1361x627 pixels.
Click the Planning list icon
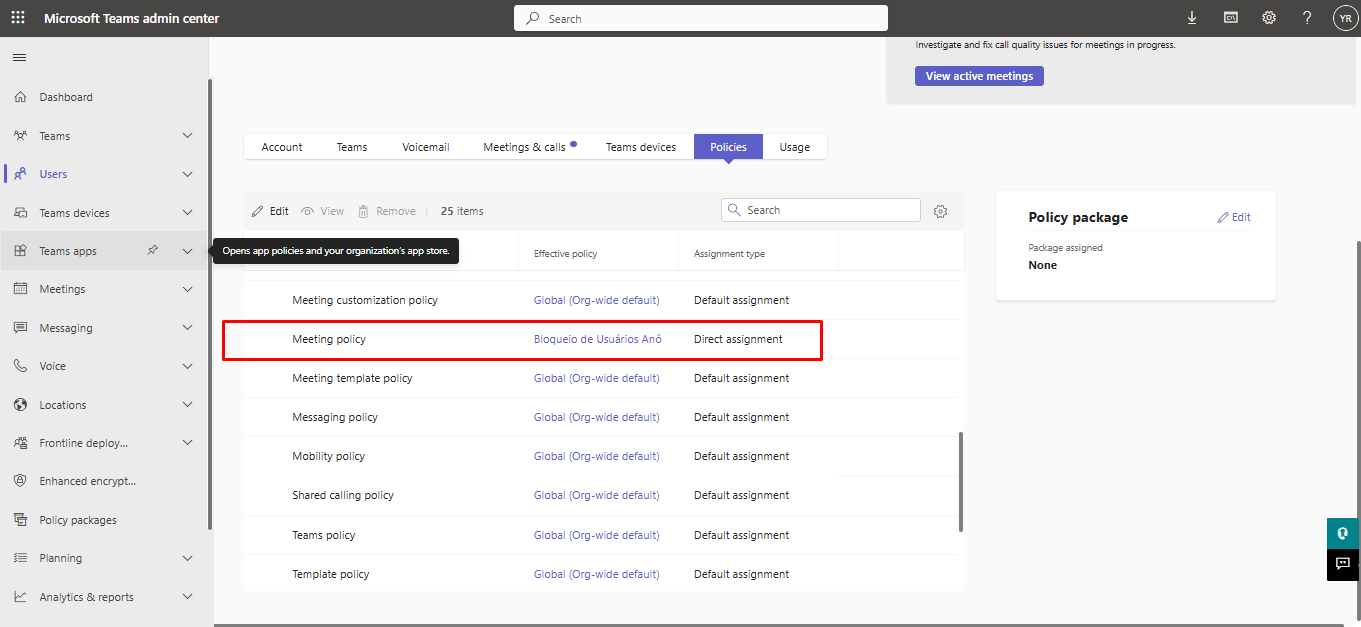(x=20, y=558)
